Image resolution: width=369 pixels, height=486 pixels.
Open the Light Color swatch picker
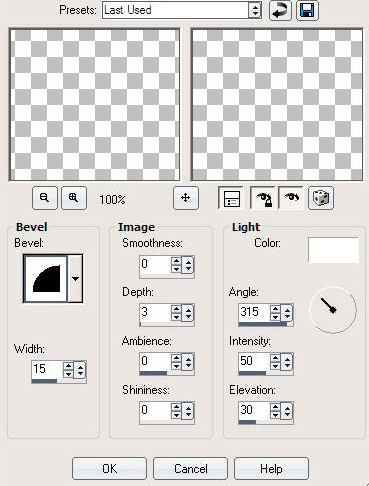[x=333, y=250]
